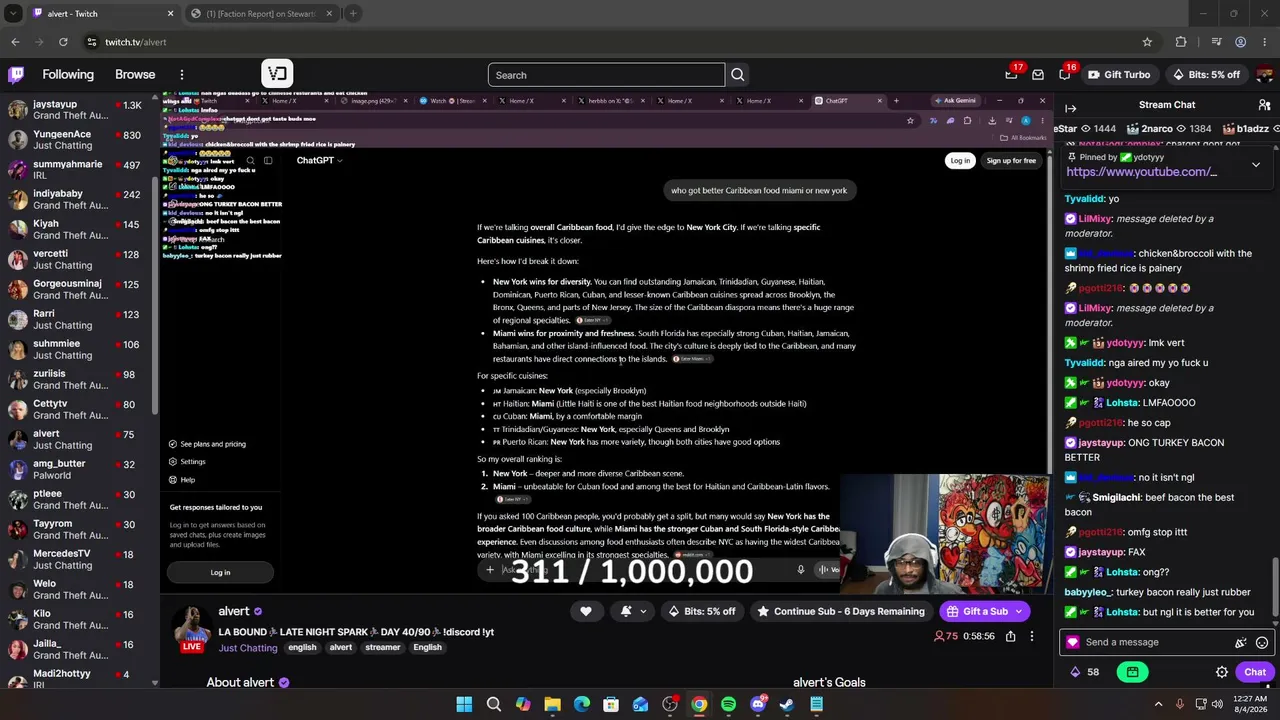Image resolution: width=1280 pixels, height=720 pixels.
Task: Click alvert's profile picture with LIVE badge
Action: pyautogui.click(x=192, y=630)
